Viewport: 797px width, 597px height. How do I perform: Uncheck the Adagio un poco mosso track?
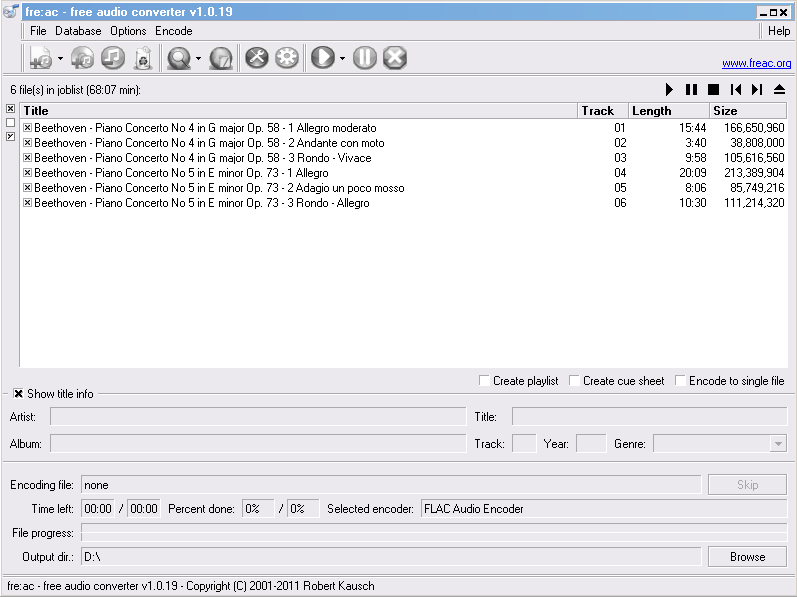click(x=27, y=187)
